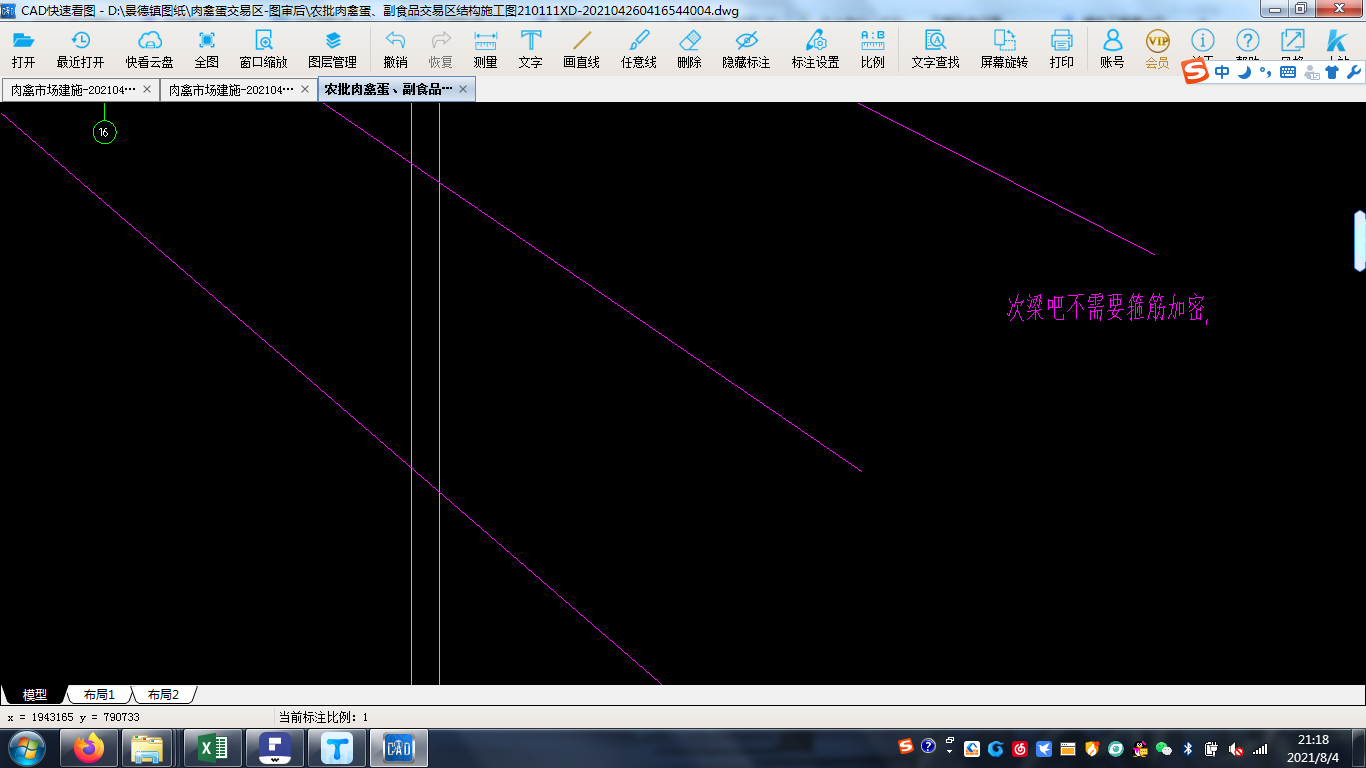Open Sogou soft keyboard icon
This screenshot has height=768, width=1366.
coord(1288,72)
